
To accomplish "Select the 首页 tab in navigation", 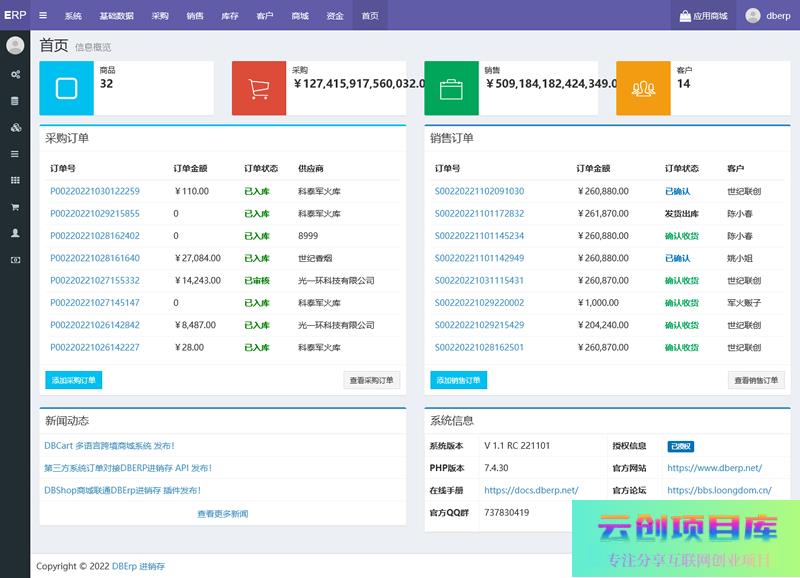I will [x=370, y=16].
